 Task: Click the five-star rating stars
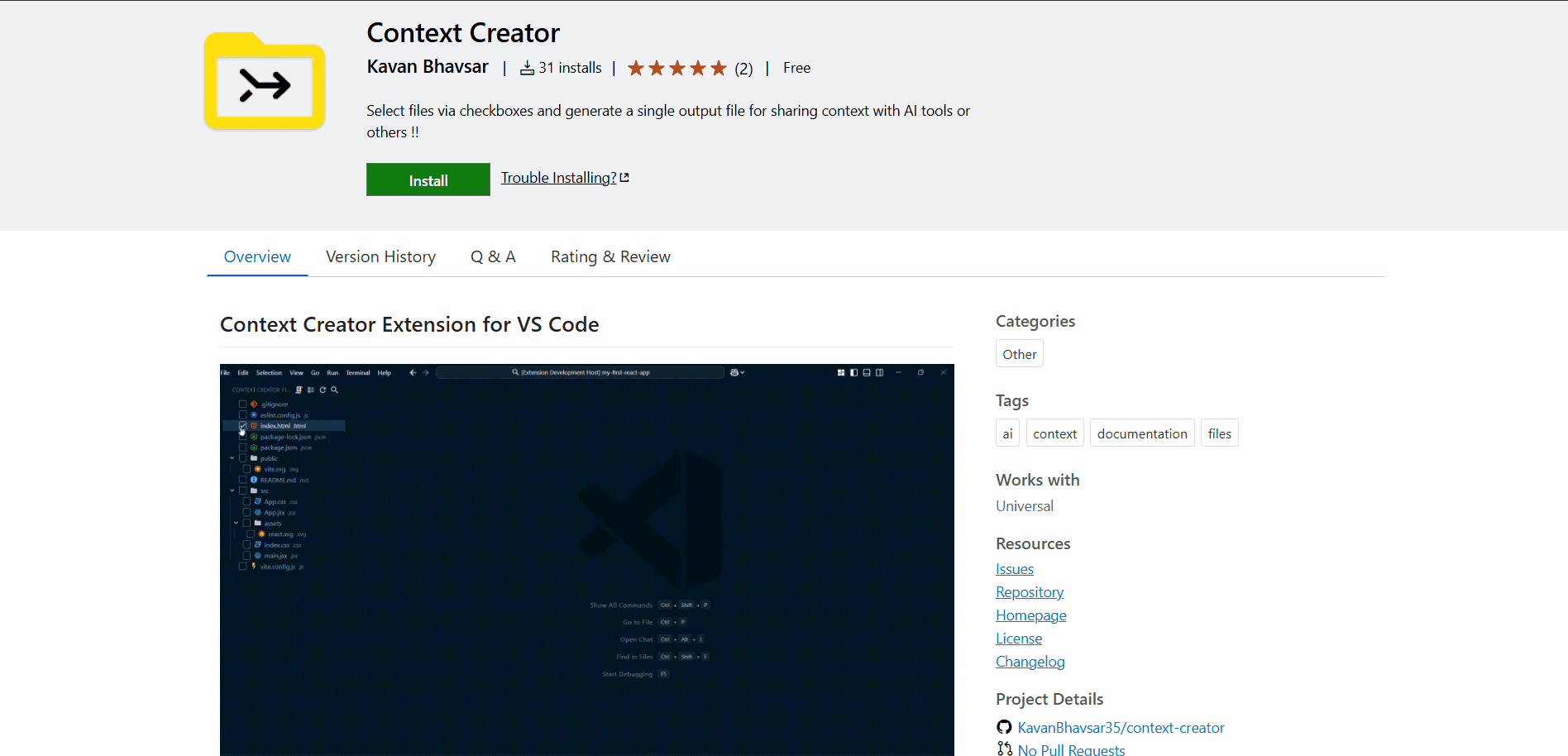click(x=676, y=68)
